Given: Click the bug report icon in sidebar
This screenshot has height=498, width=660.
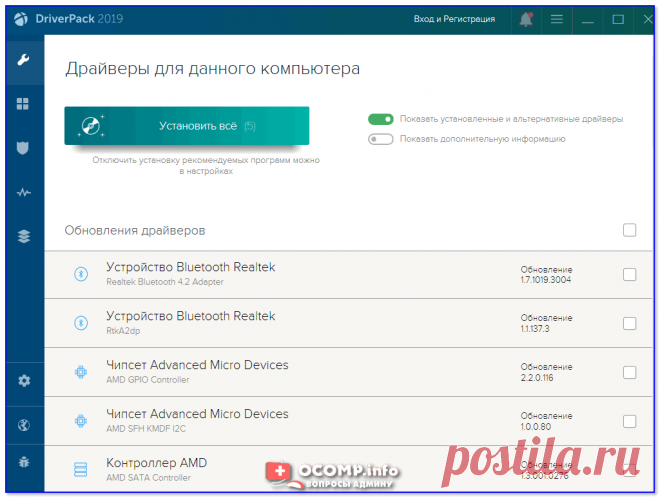Looking at the screenshot, I should click(x=23, y=463).
